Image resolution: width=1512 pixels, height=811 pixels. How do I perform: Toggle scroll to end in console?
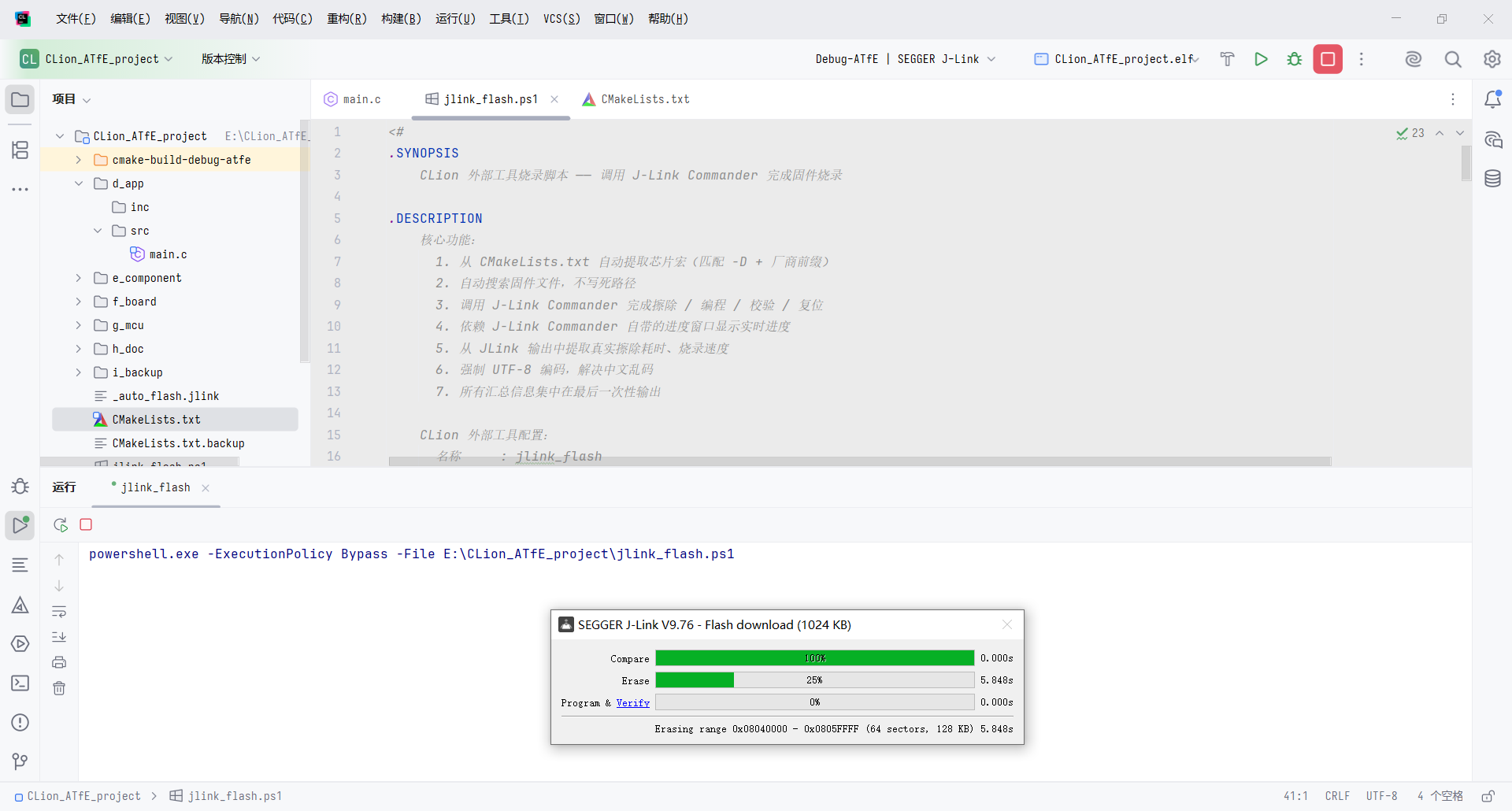coord(59,637)
